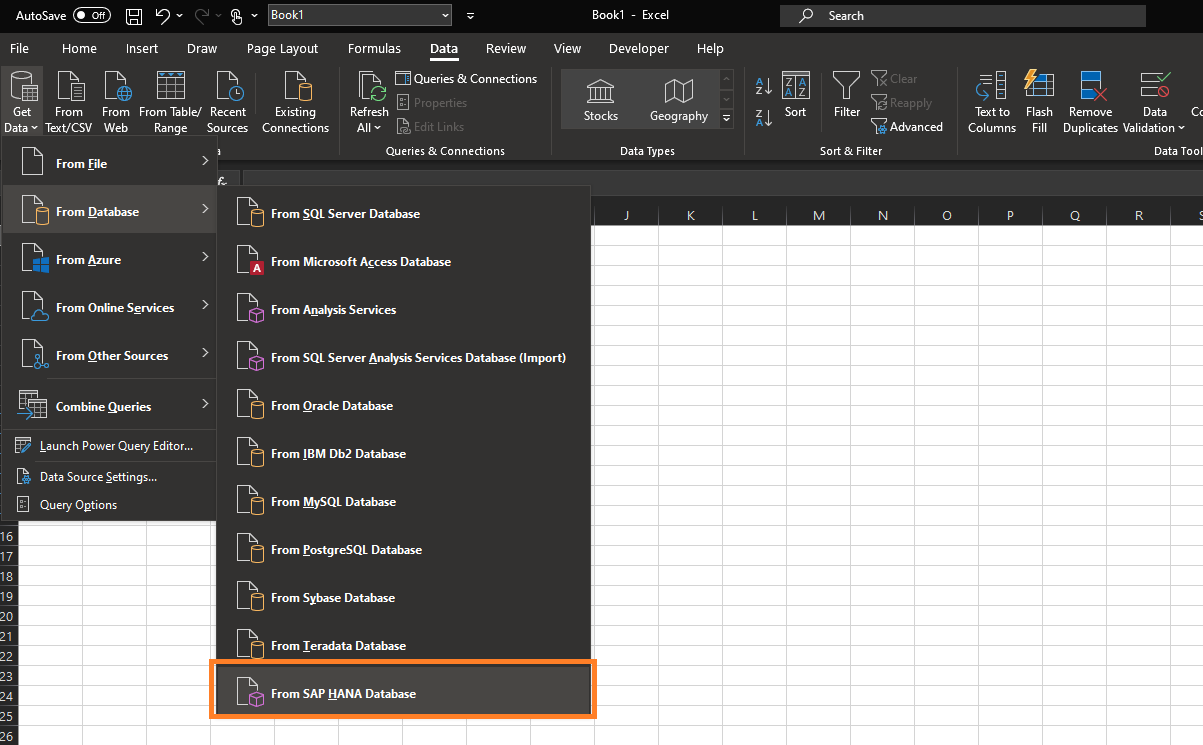Select From PostgreSQL Database entry

pyautogui.click(x=403, y=550)
